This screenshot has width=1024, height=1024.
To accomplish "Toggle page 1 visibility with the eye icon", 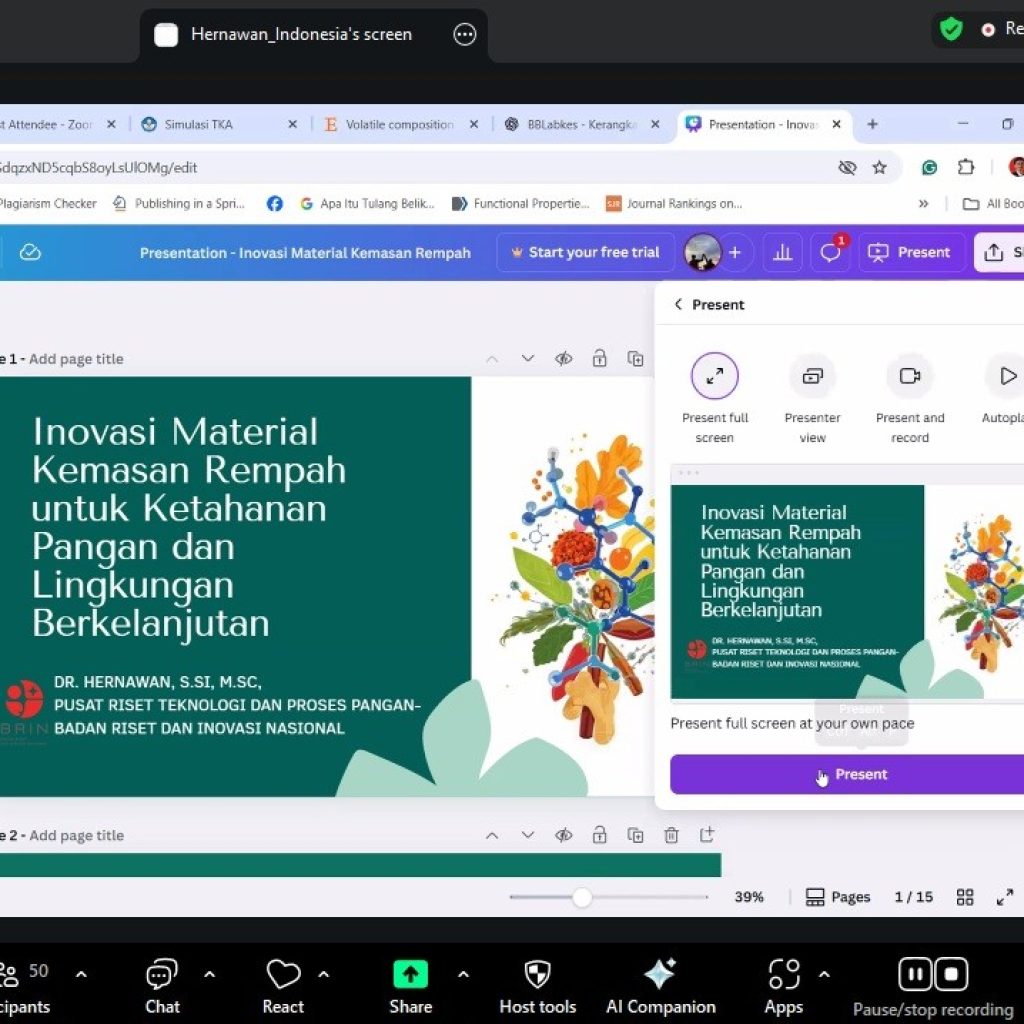I will click(x=564, y=359).
